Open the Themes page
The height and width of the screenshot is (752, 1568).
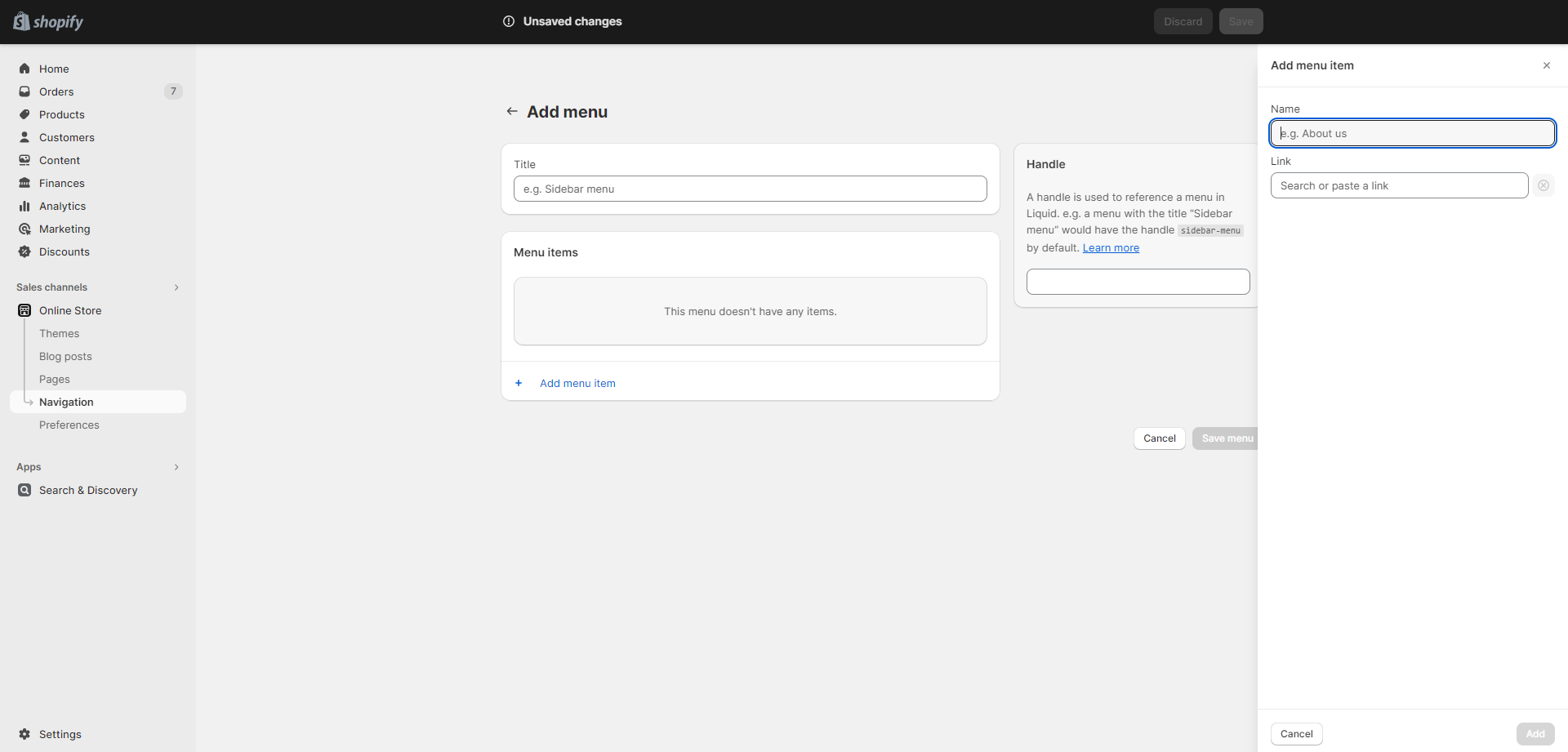tap(60, 333)
